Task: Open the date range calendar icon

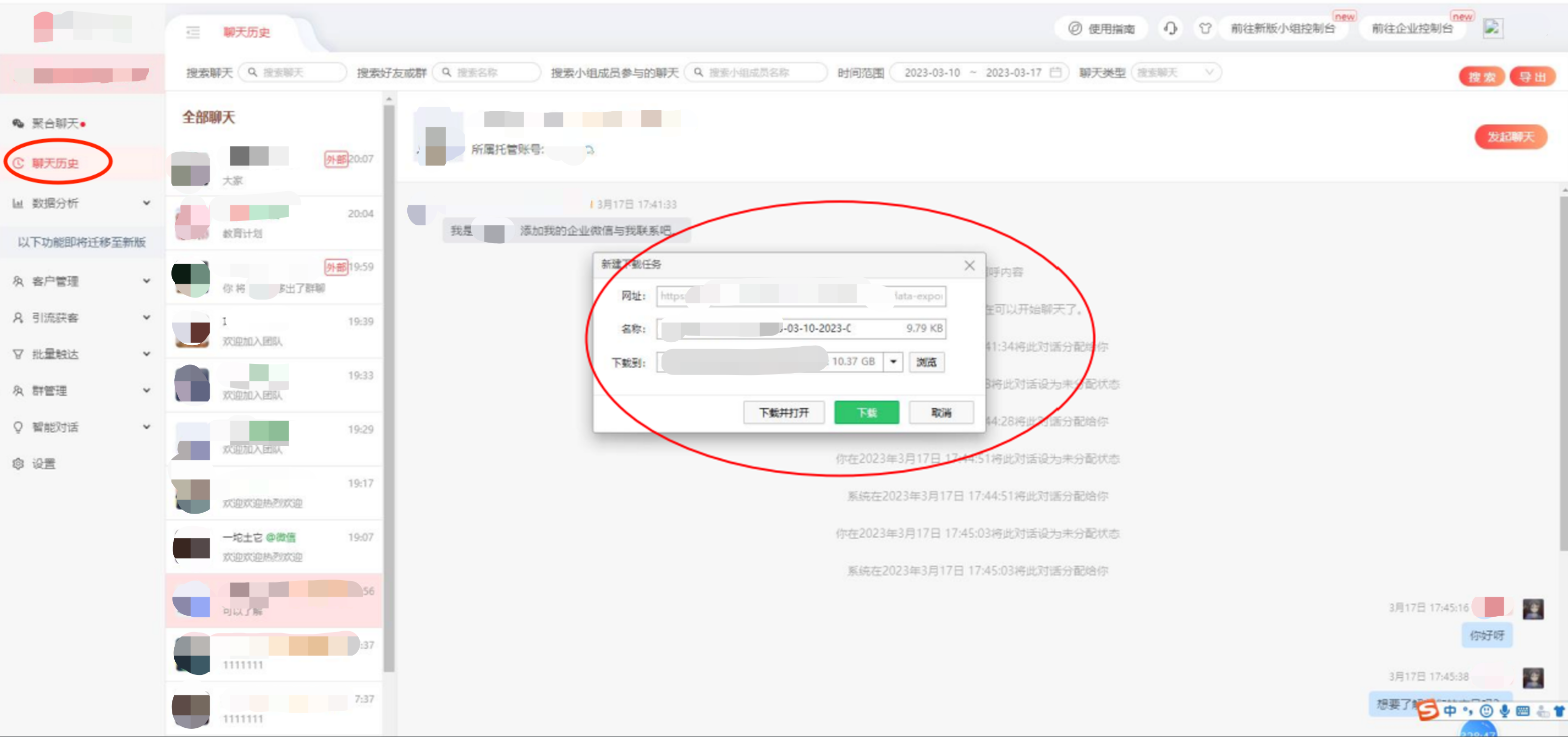Action: (1056, 72)
